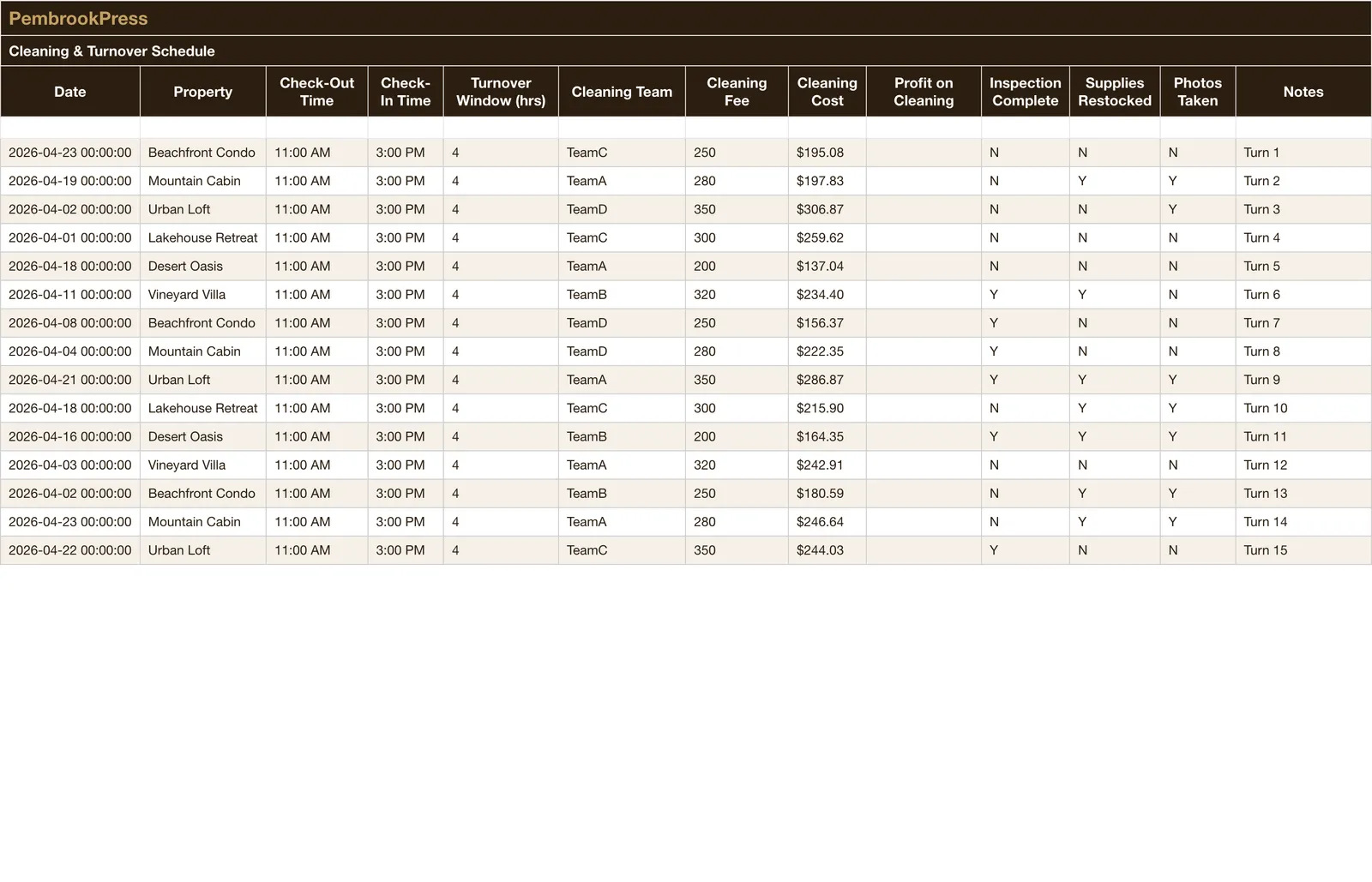Select the Notes column header

tap(1303, 92)
